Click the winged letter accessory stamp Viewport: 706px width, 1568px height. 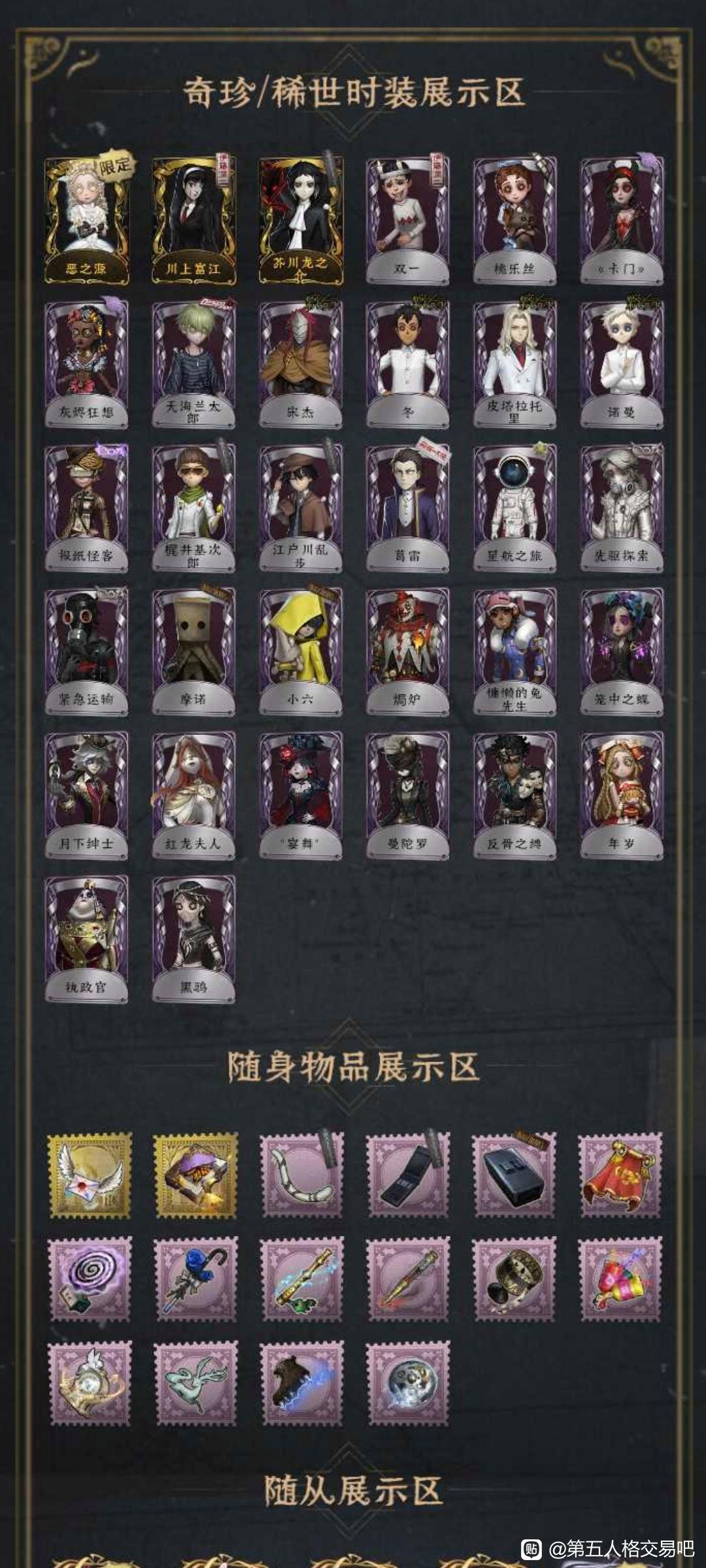click(90, 1175)
